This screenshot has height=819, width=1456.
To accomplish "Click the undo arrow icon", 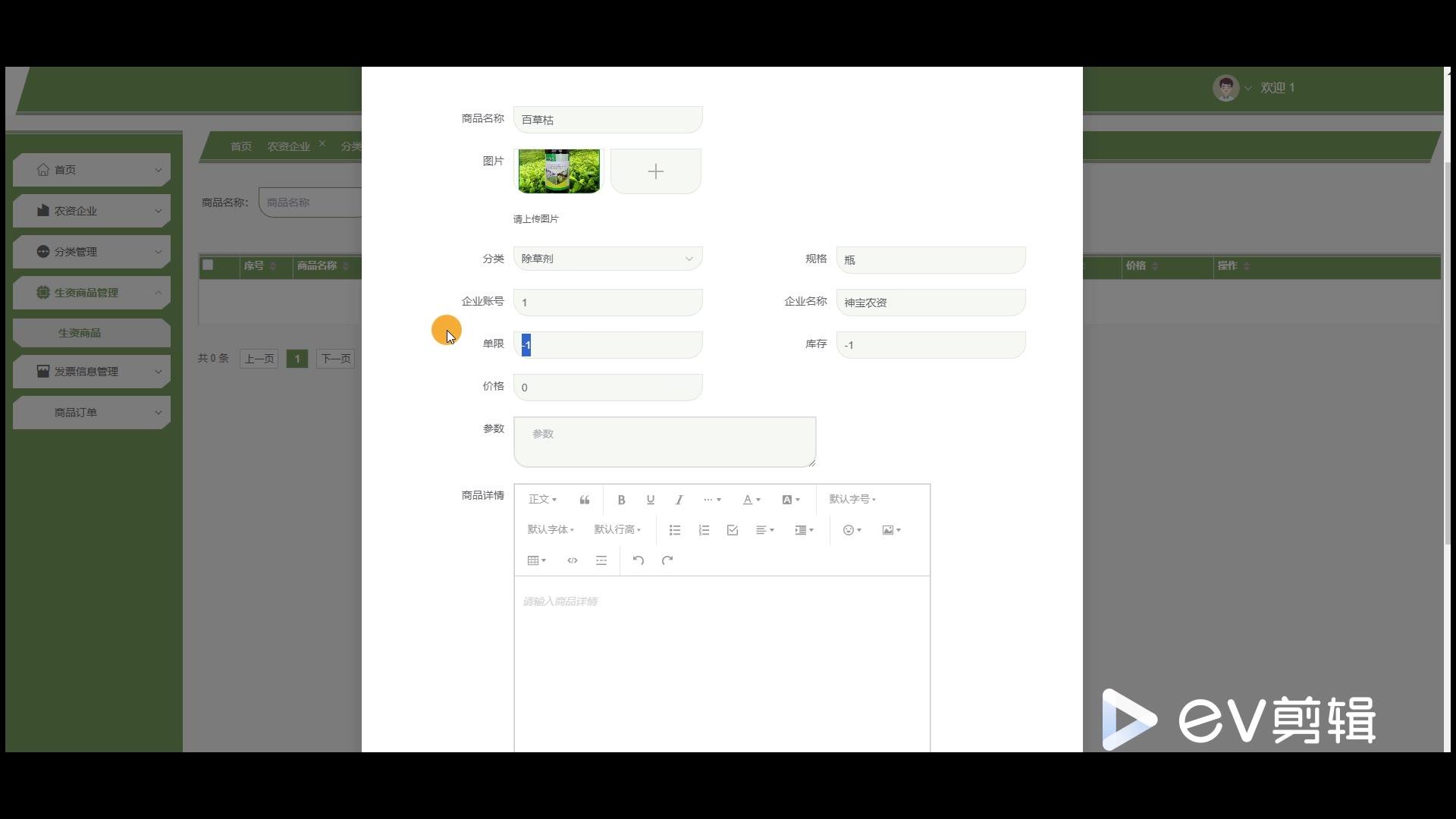I will pyautogui.click(x=639, y=560).
